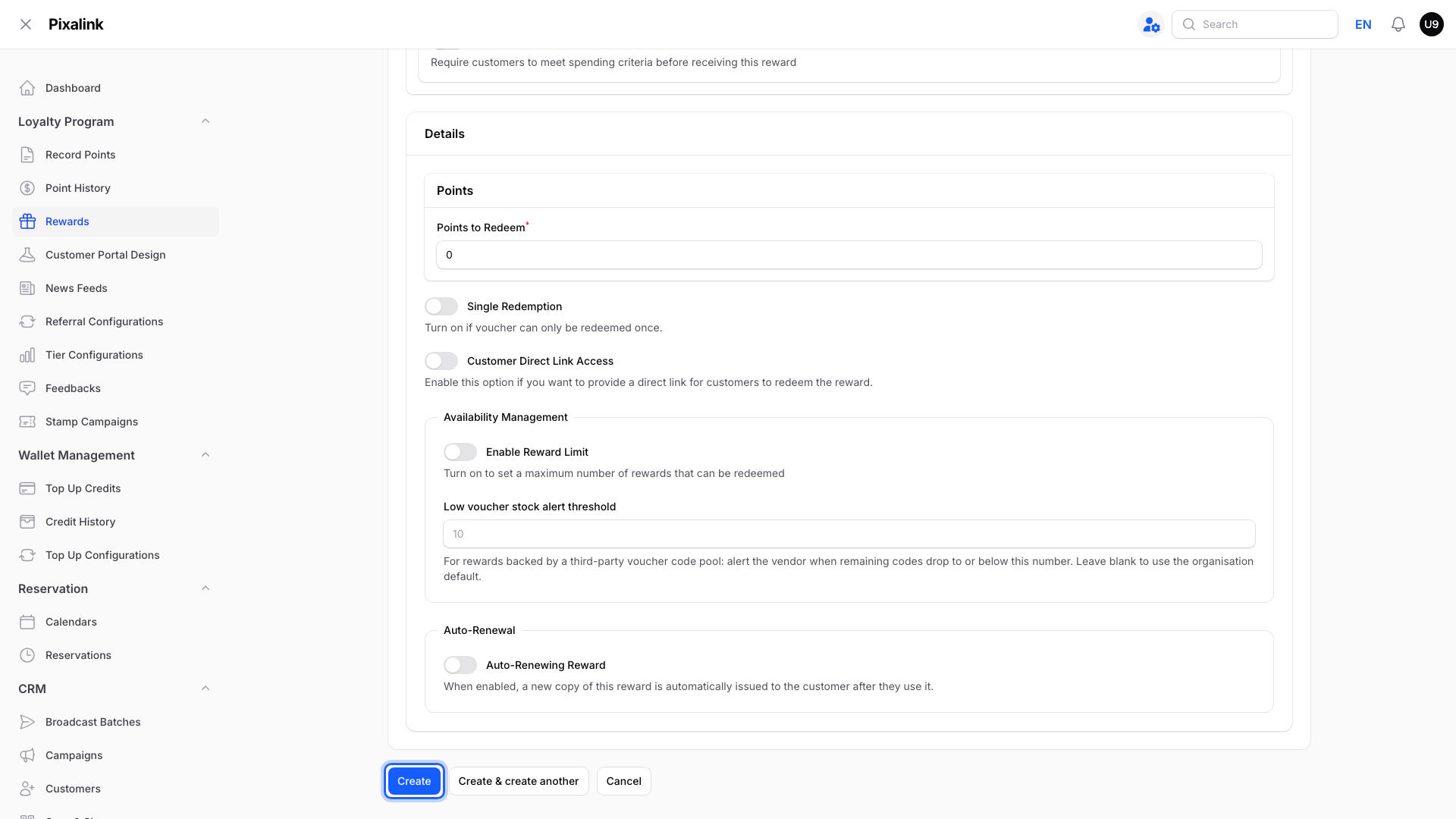Click the Point History dollar icon

coord(27,188)
